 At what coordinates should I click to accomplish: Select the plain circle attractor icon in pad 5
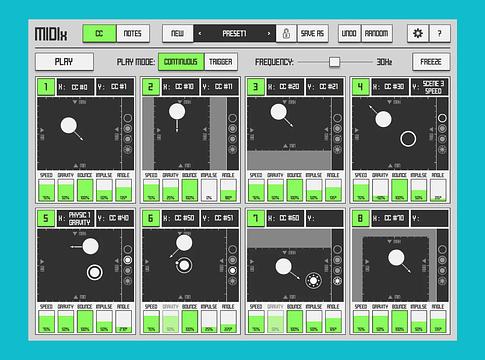pos(128,249)
